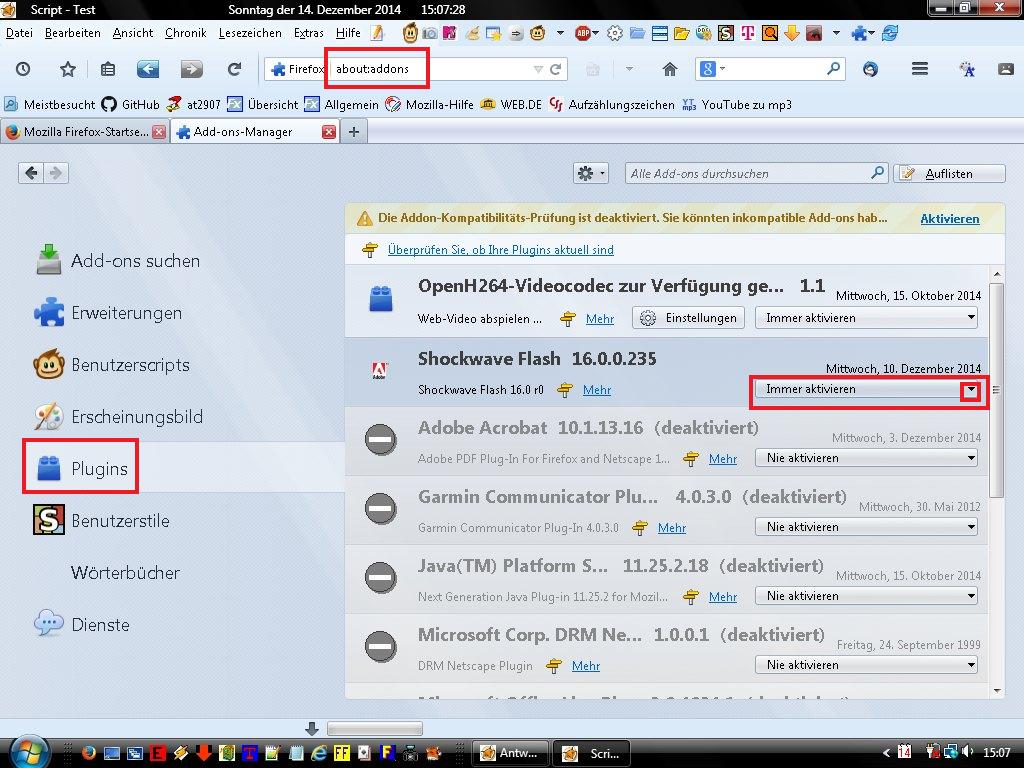Click the Home icon in the toolbar
This screenshot has width=1024, height=768.
click(669, 69)
